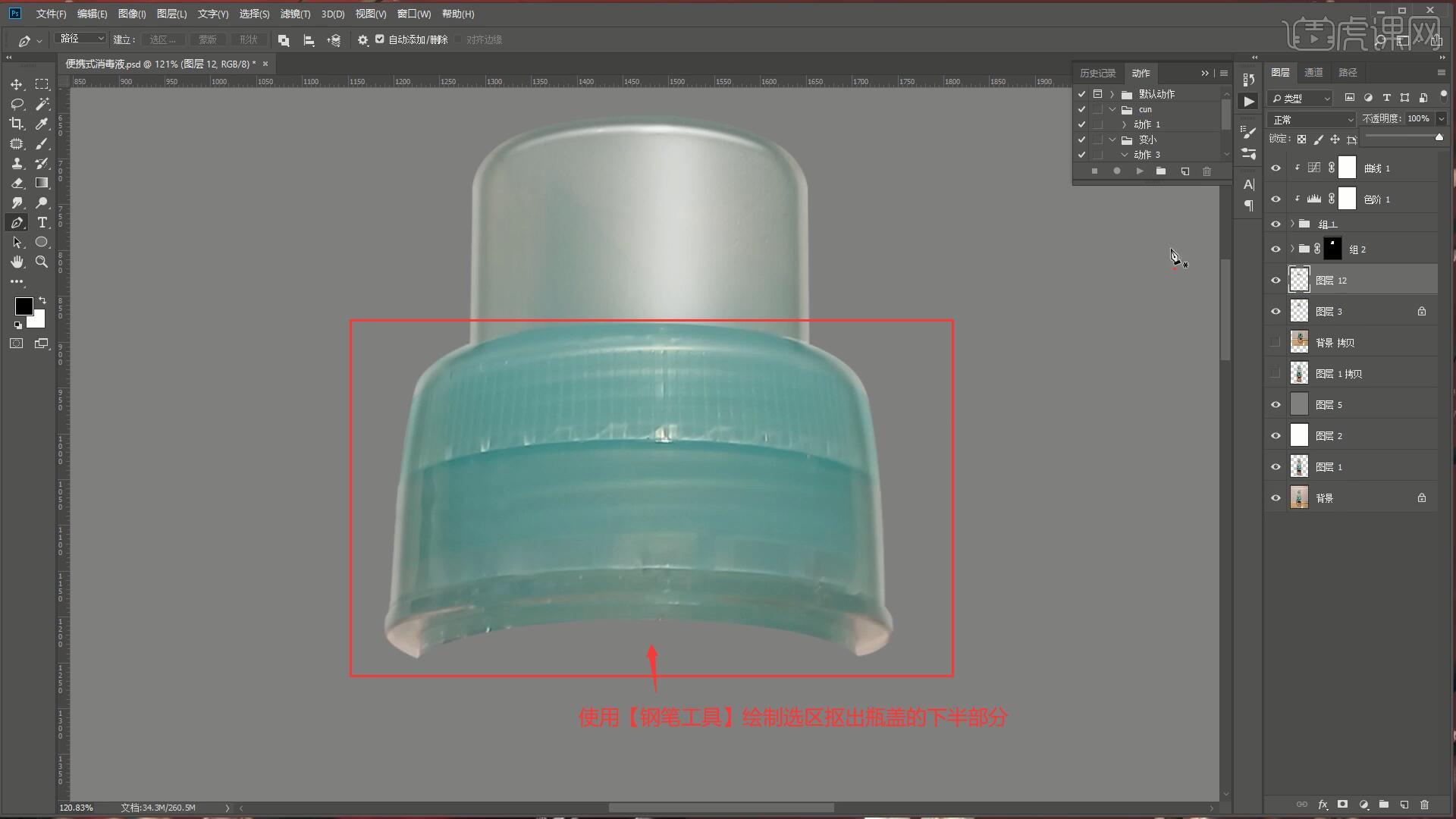Select the Crop tool
This screenshot has width=1456, height=819.
click(x=17, y=124)
